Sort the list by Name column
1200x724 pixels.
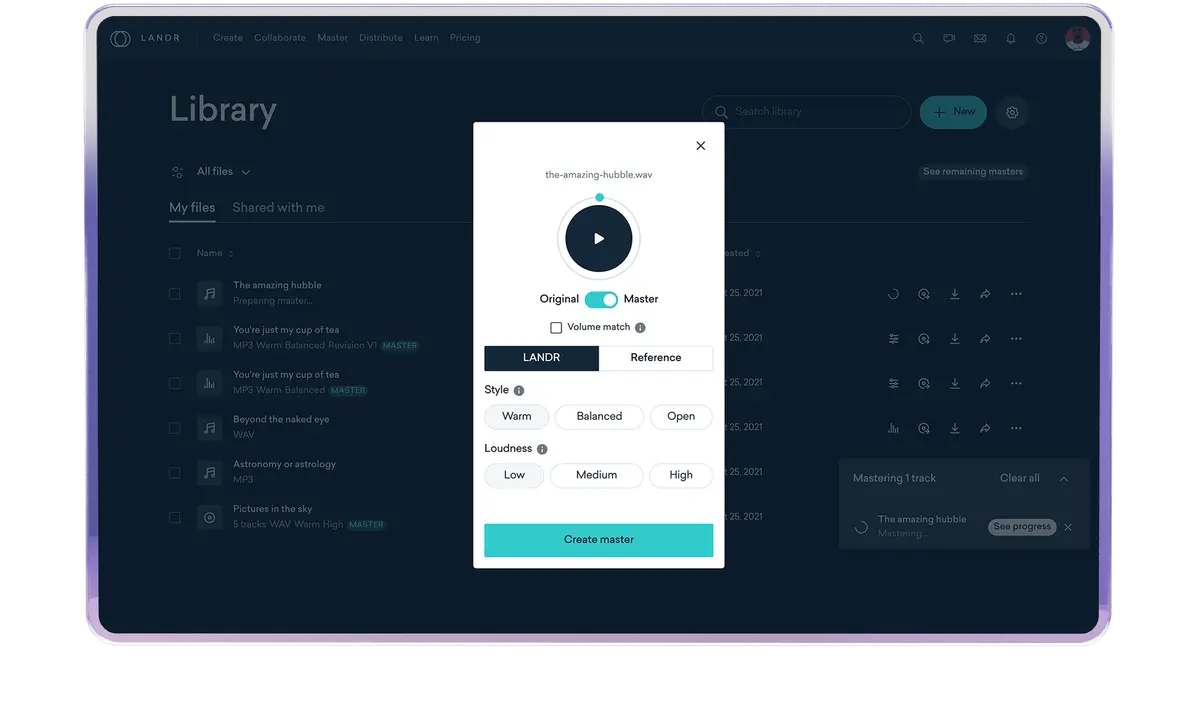pyautogui.click(x=215, y=254)
